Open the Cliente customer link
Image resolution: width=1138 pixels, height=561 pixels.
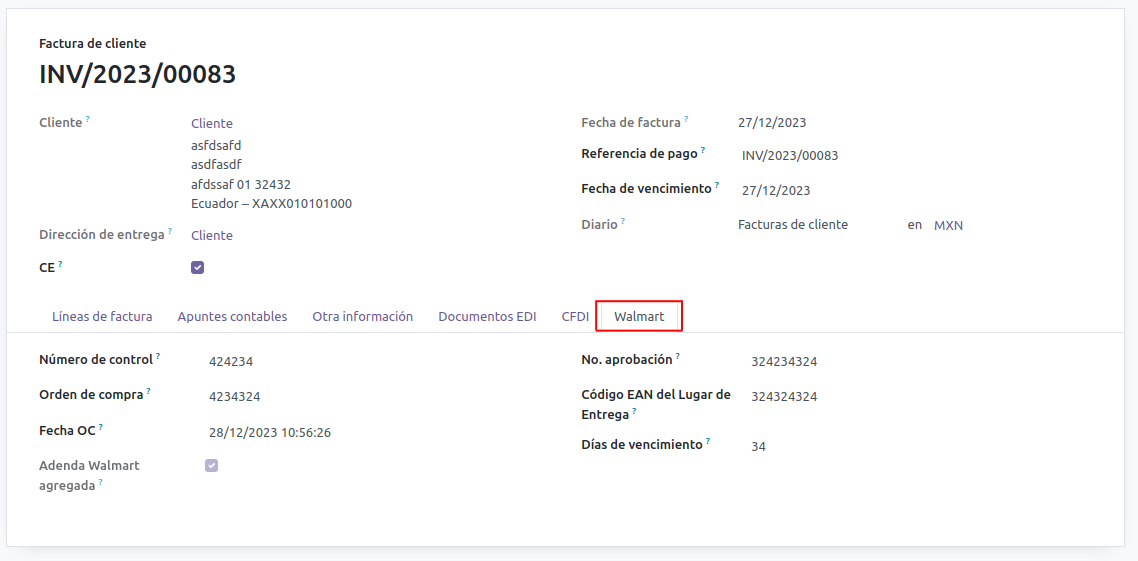212,124
